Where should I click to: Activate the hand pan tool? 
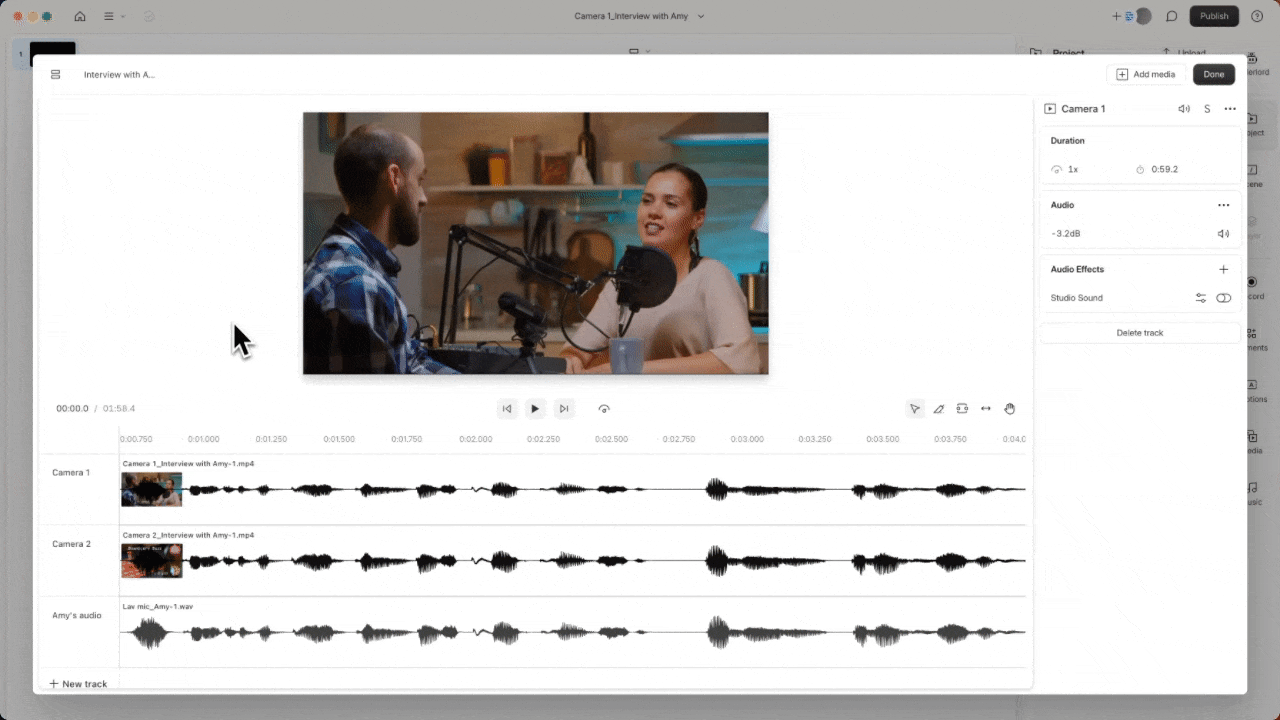(1010, 409)
